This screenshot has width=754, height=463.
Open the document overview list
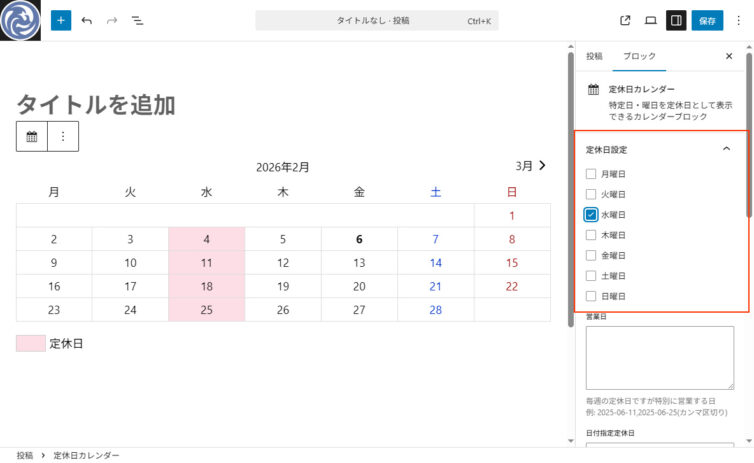click(x=138, y=20)
